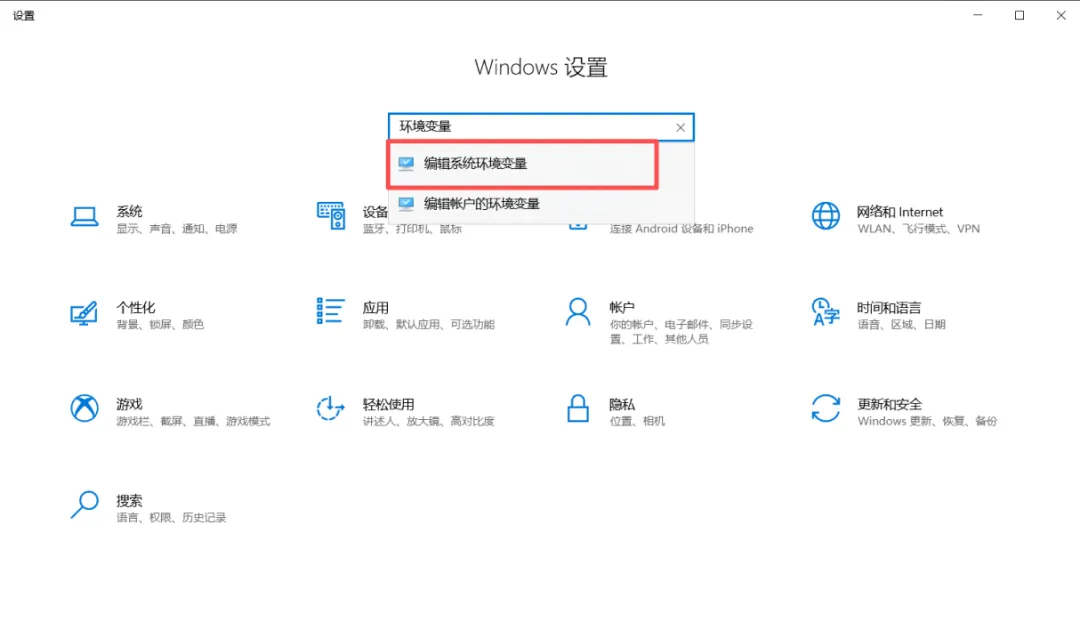This screenshot has width=1080, height=622.
Task: Click the 轻松使用 category title
Action: click(x=388, y=404)
